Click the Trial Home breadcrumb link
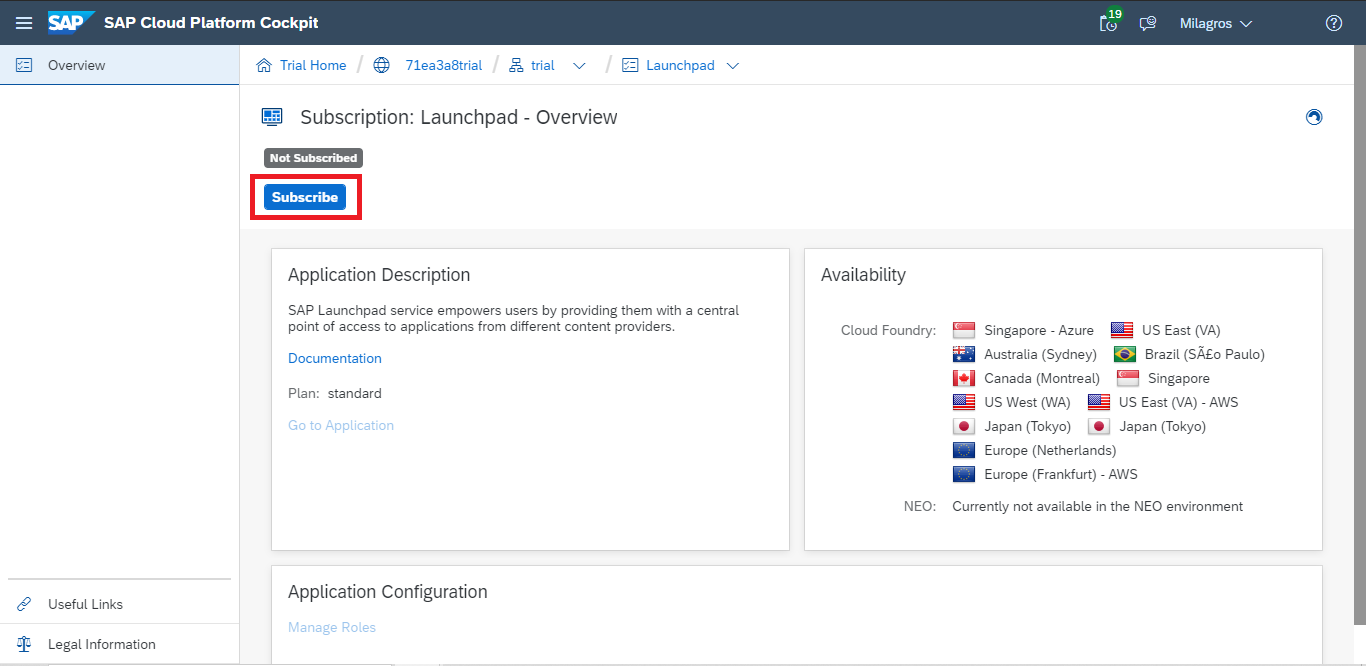The width and height of the screenshot is (1366, 666). (312, 65)
